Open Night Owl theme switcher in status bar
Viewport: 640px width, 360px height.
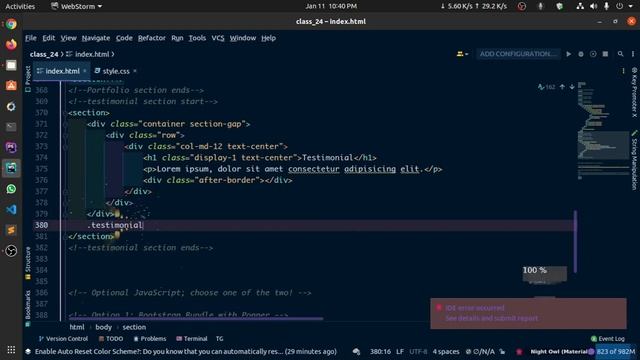[559, 351]
